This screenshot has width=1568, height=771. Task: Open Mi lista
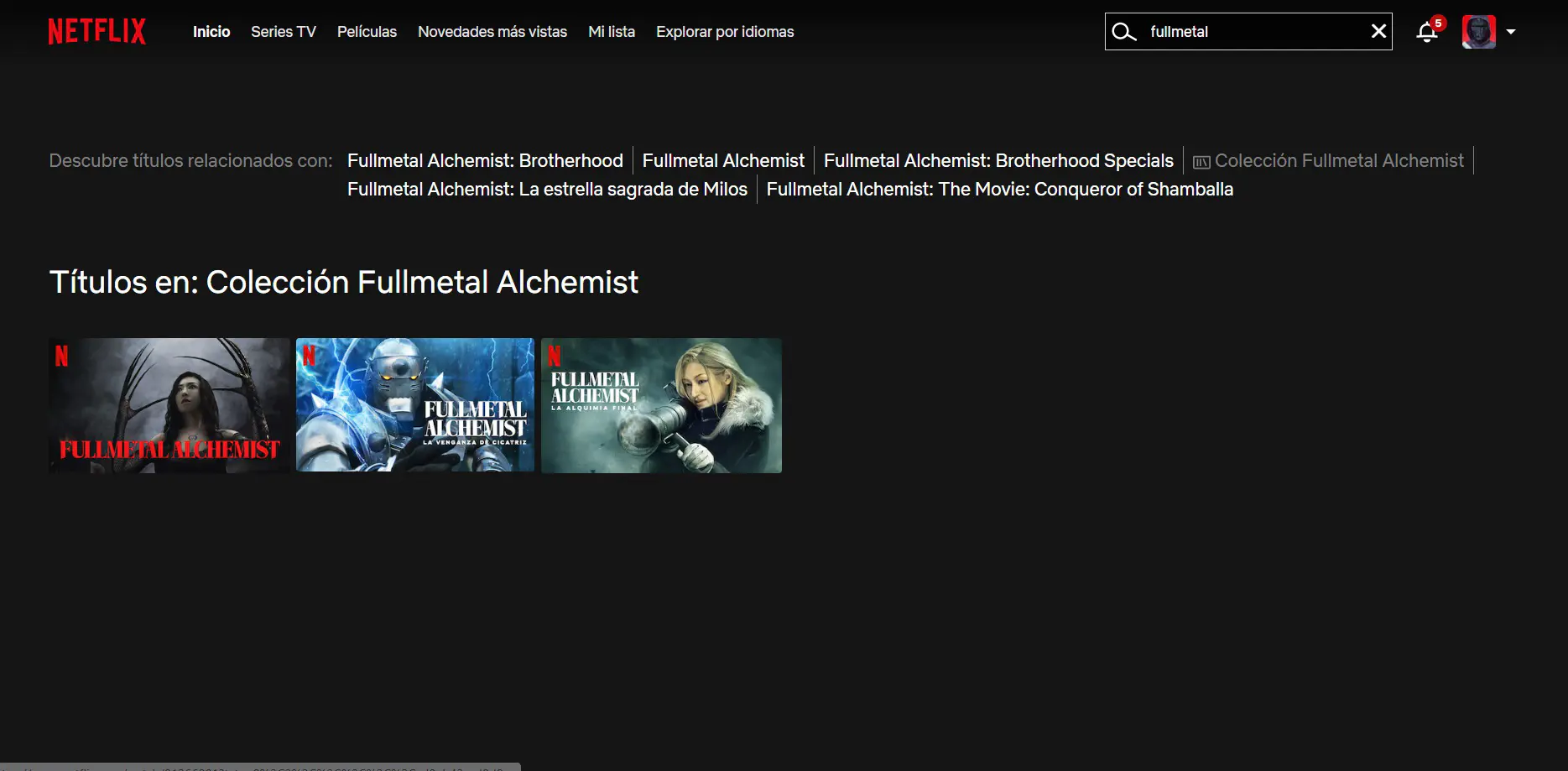(612, 32)
